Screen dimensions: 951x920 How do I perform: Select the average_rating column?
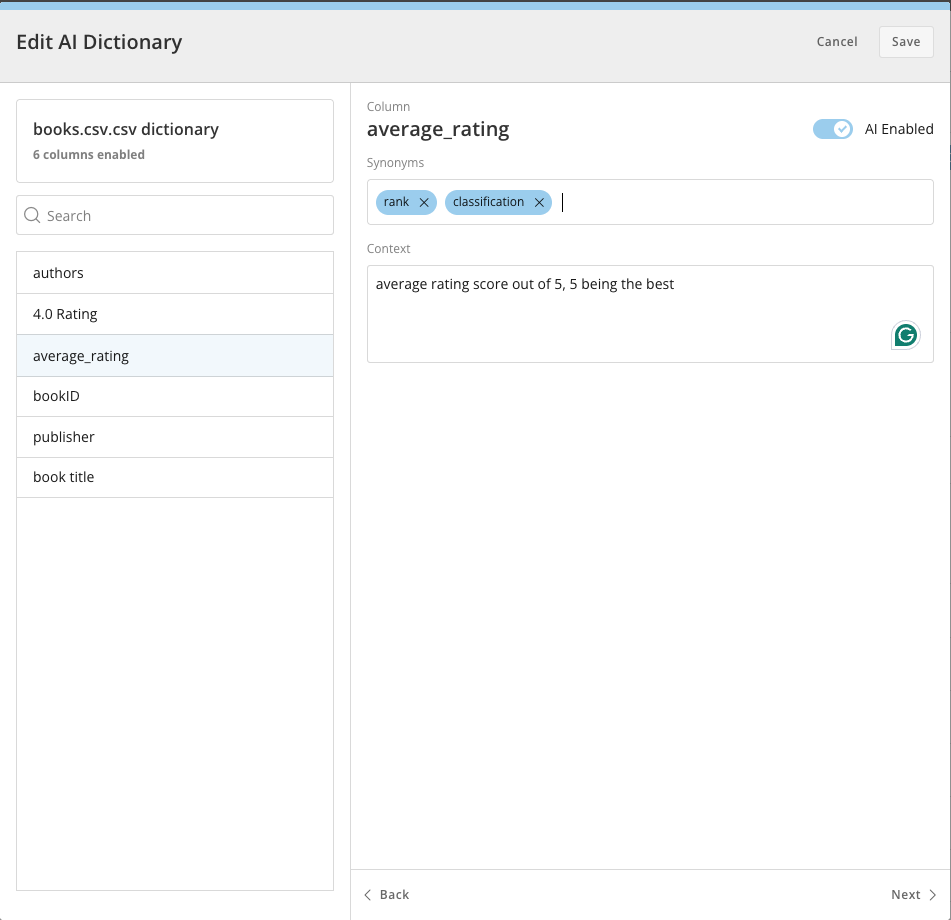pos(175,356)
